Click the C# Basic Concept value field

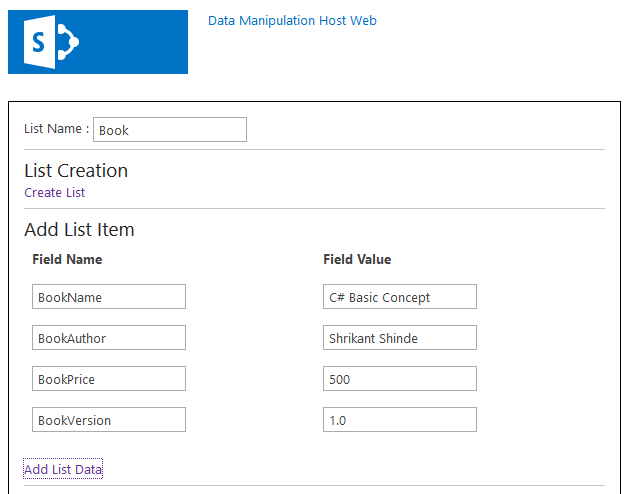click(x=400, y=297)
